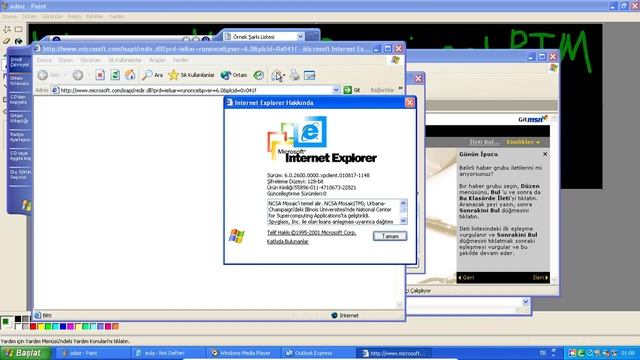This screenshot has width=640, height=360.
Task: Open the History icon in Internet Explorer toolbar
Action: pyautogui.click(x=258, y=75)
